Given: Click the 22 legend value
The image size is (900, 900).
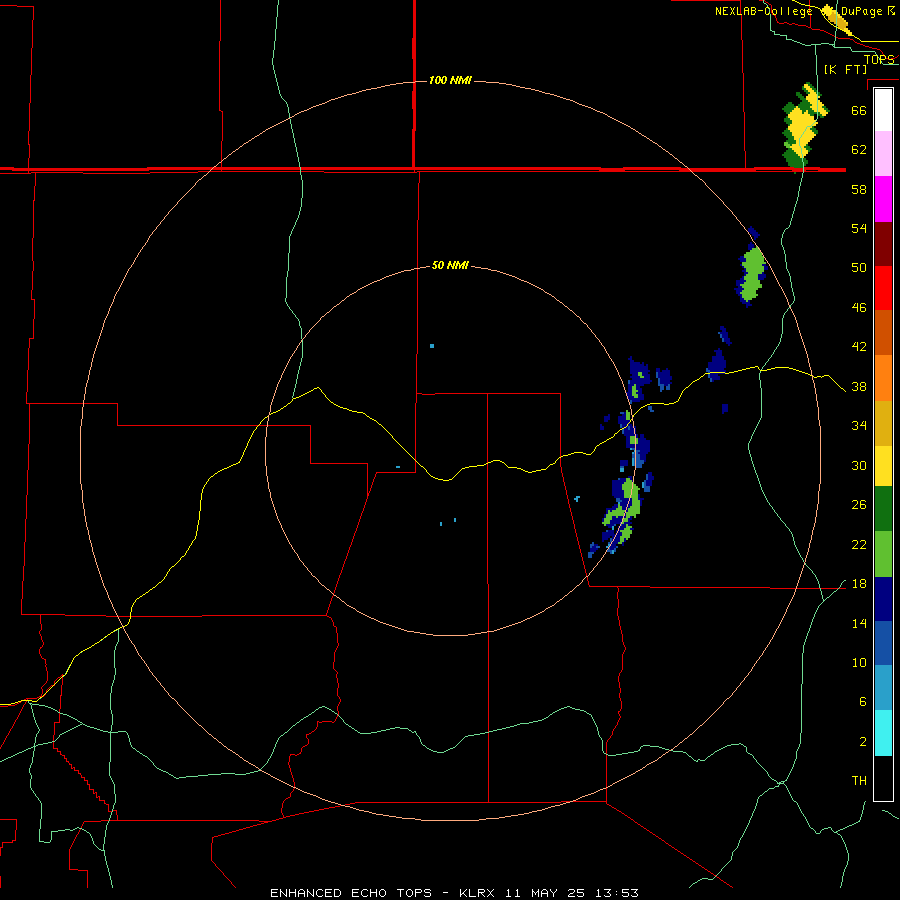Looking at the screenshot, I should pos(859,545).
